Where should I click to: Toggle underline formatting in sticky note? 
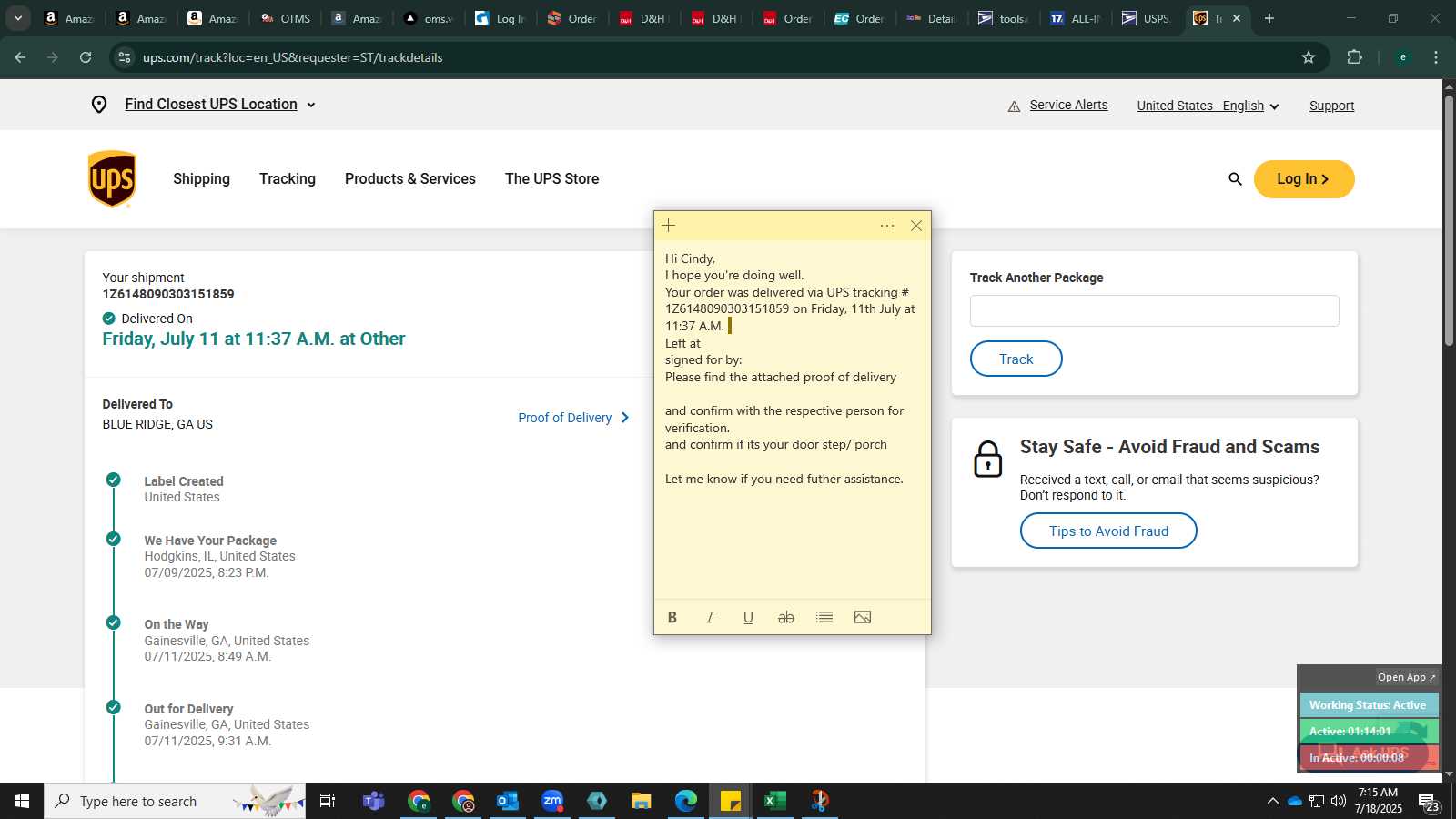click(748, 617)
